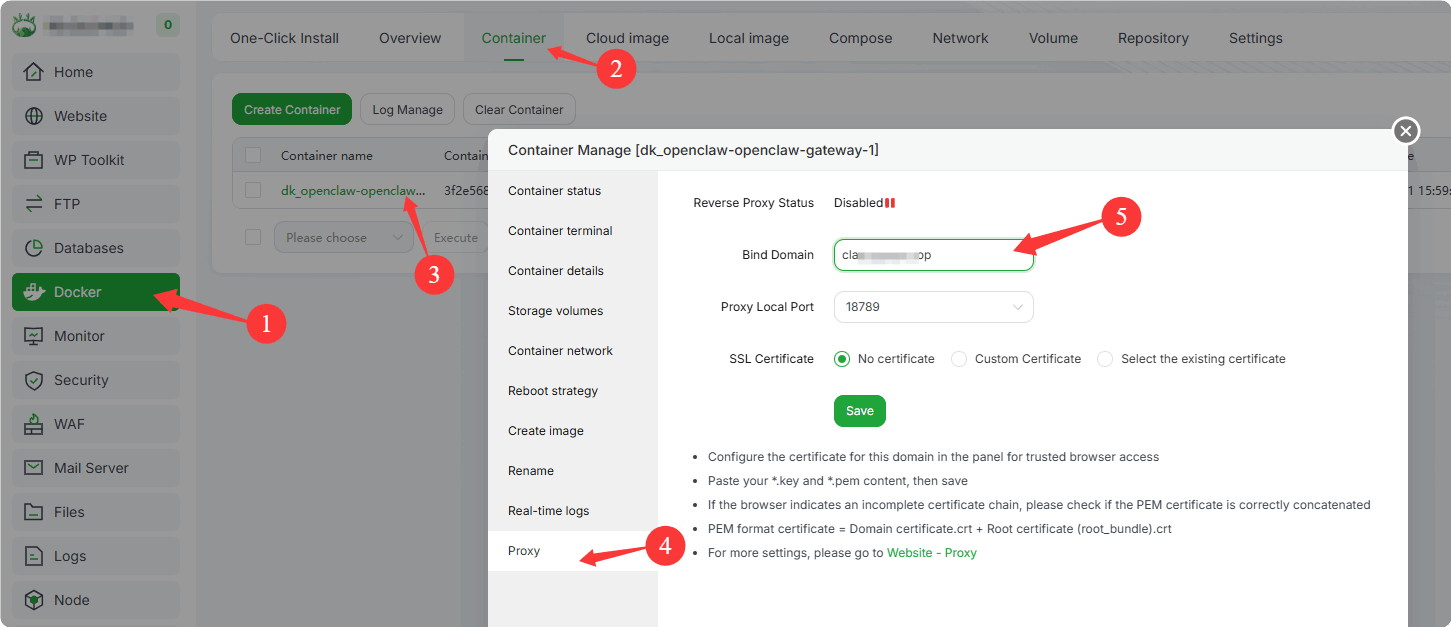The height and width of the screenshot is (627, 1451).
Task: Focus the Bind Domain input field
Action: [x=934, y=255]
